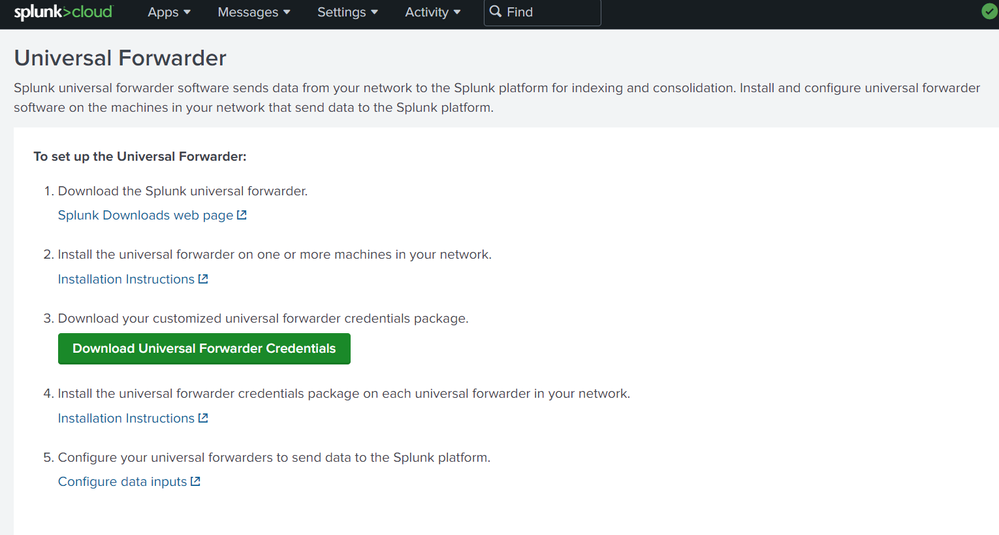The image size is (999, 535).
Task: Open the Messages dropdown menu
Action: point(254,12)
